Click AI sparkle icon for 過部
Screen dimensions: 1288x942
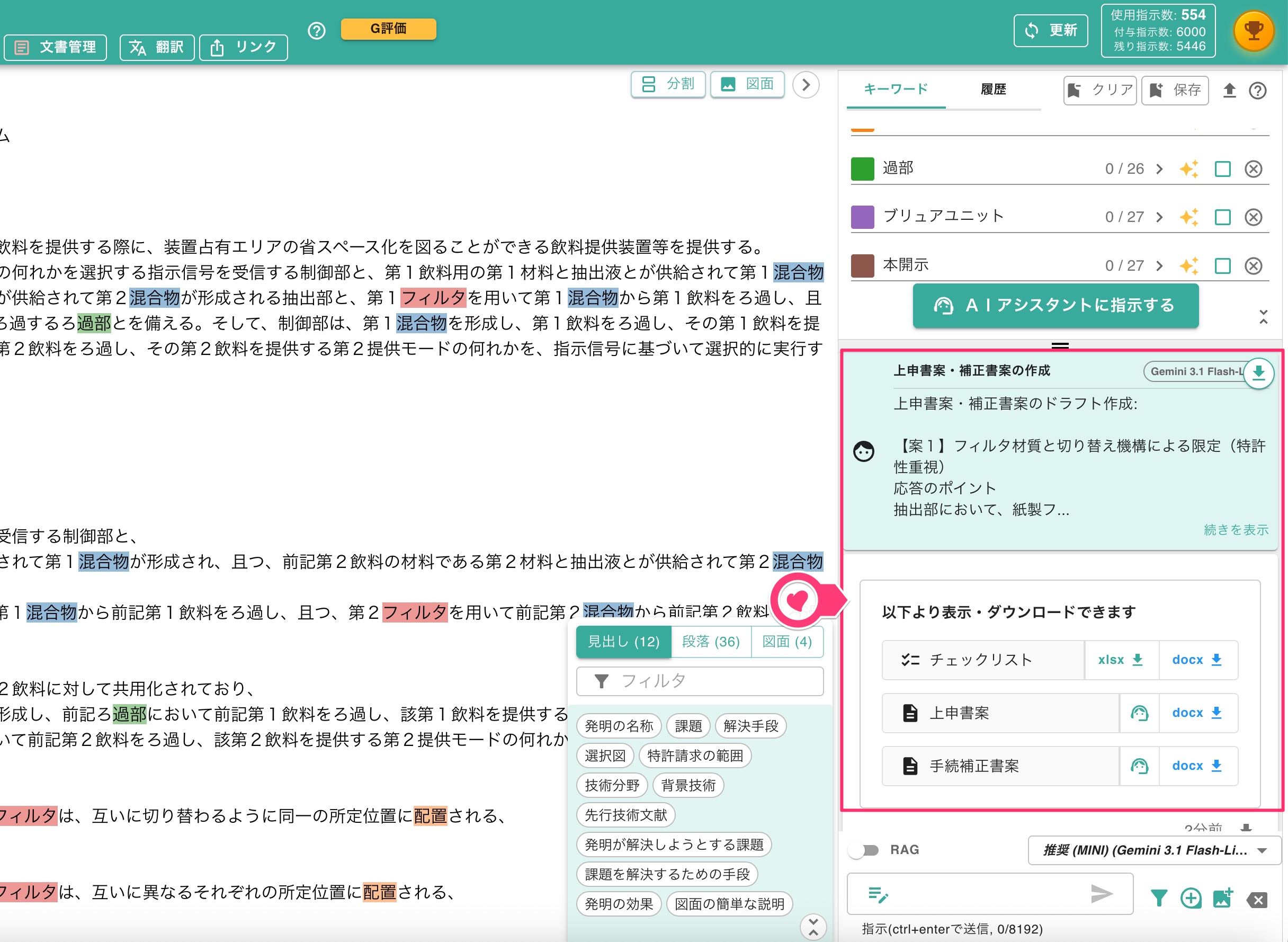tap(1189, 169)
